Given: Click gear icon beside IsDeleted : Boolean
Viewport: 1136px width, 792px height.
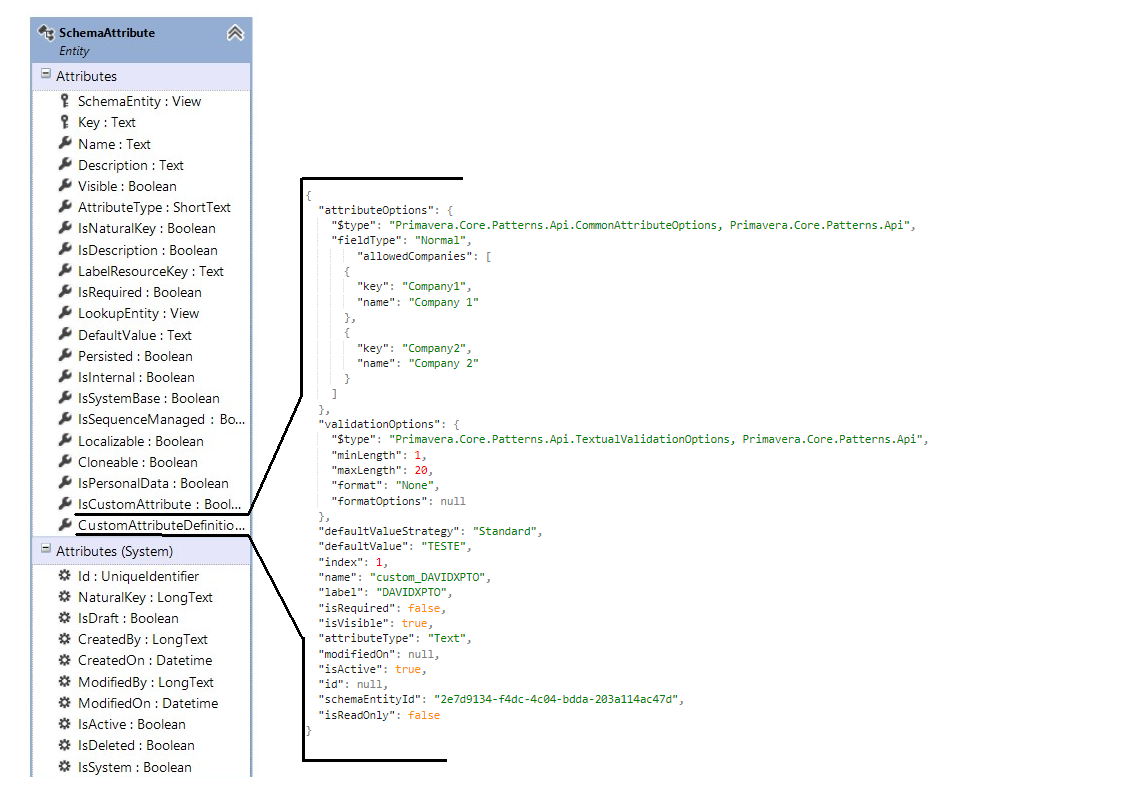Looking at the screenshot, I should click(x=64, y=745).
